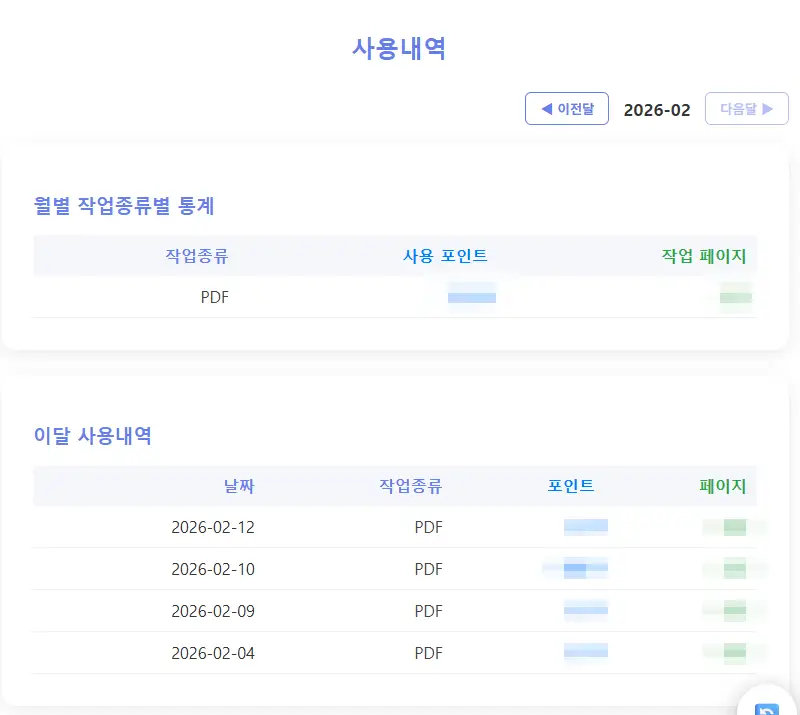Click the 사용 포인트 column header
Image resolution: width=800 pixels, height=715 pixels.
(x=443, y=255)
